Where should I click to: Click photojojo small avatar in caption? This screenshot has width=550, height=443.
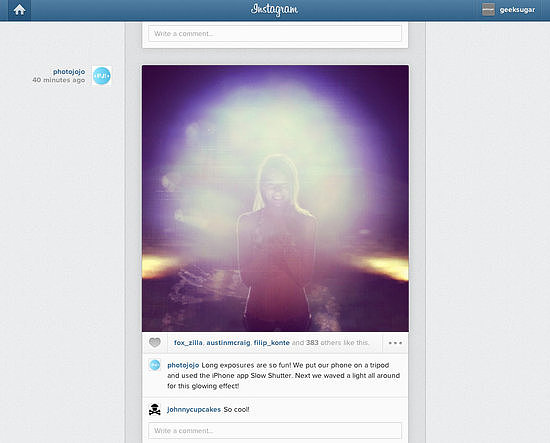pos(155,365)
